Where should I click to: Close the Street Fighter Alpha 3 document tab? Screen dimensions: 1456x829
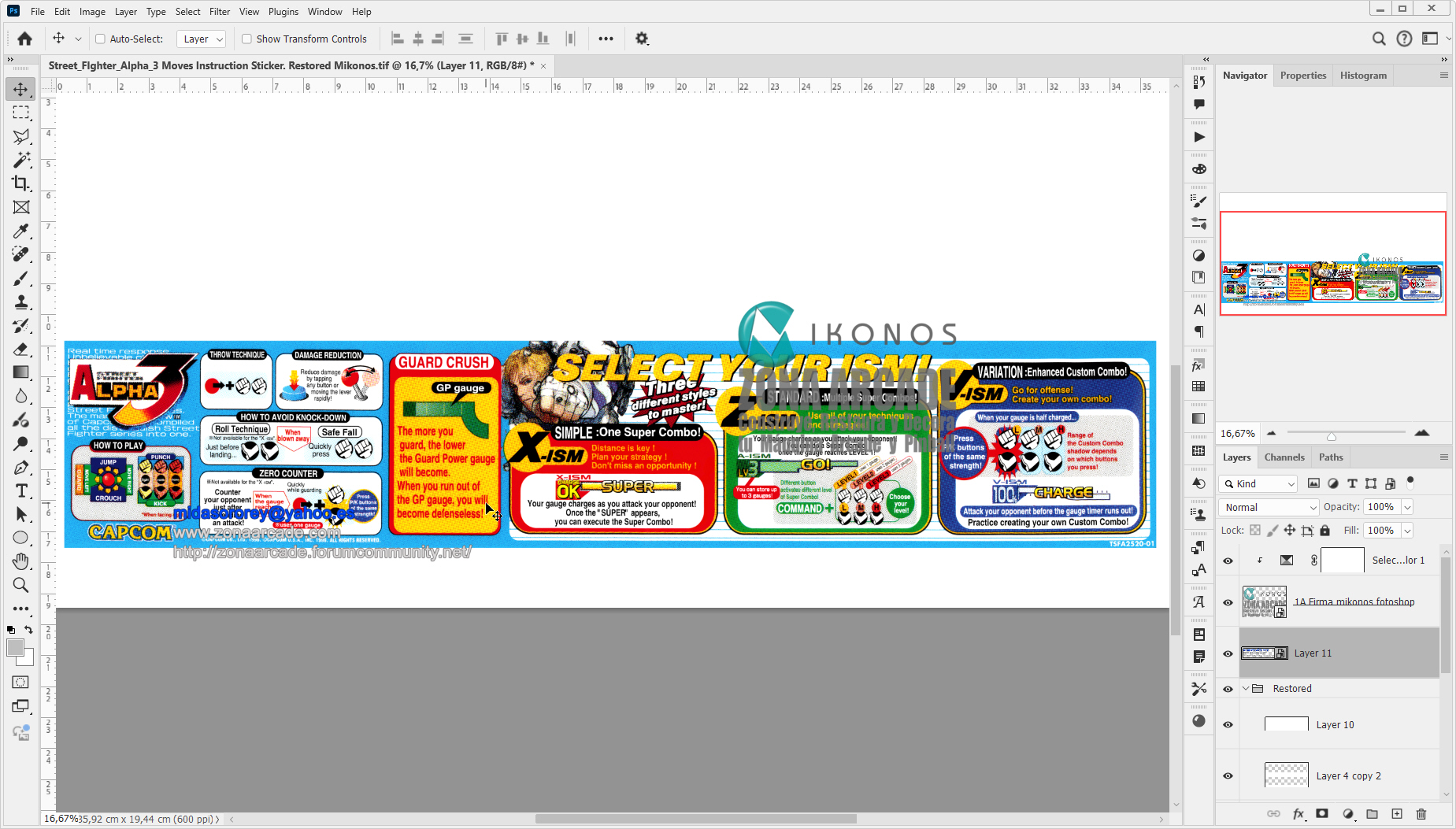pos(543,66)
